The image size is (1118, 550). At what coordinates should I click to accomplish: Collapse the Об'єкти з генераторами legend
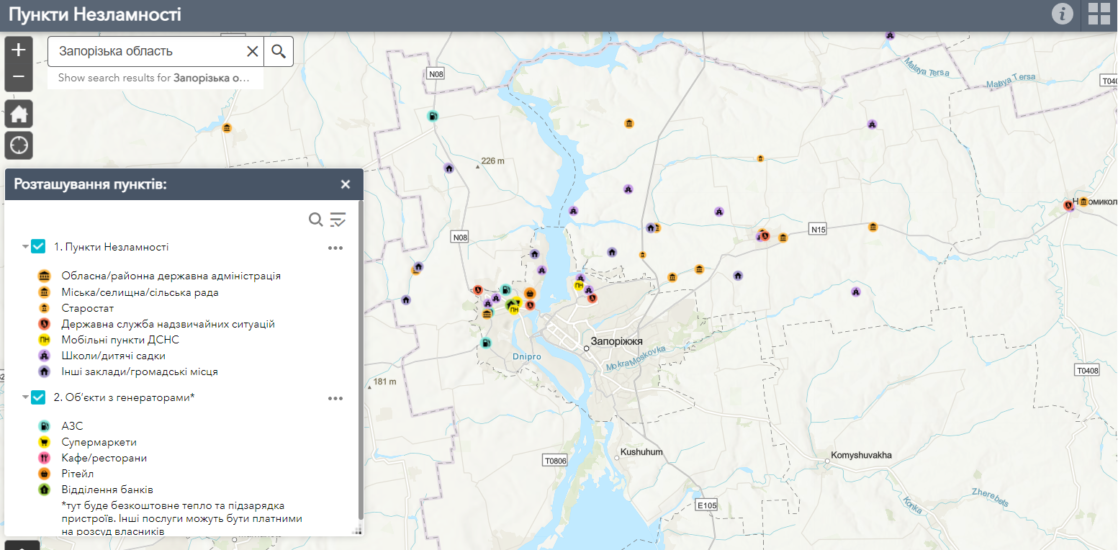(24, 398)
